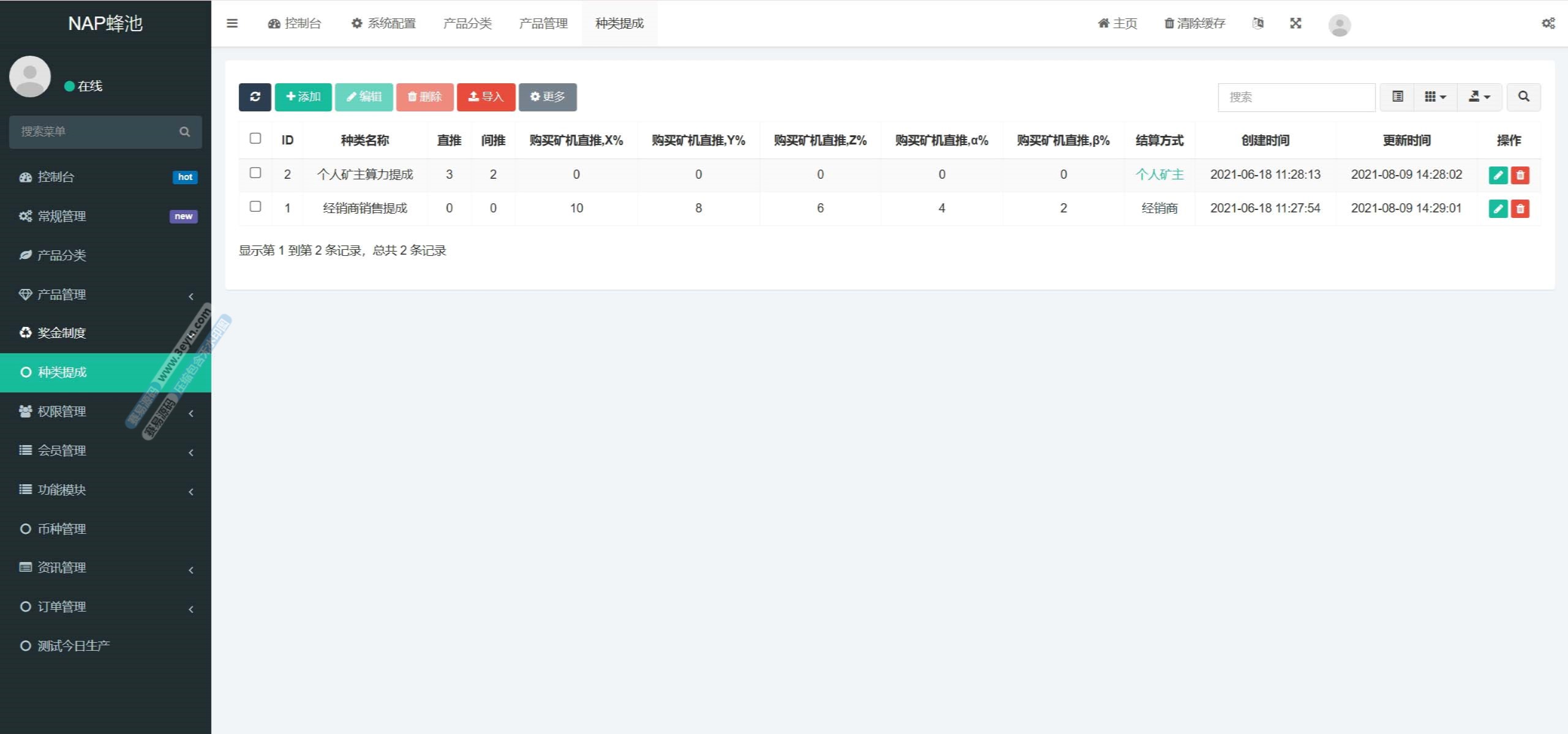The width and height of the screenshot is (1568, 734).
Task: Switch to the 系统配置 tab
Action: click(383, 23)
